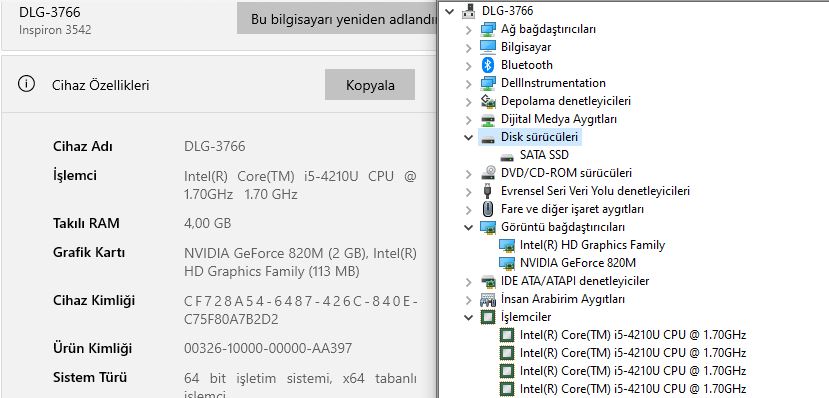Image resolution: width=829 pixels, height=398 pixels.
Task: Collapse the DLG-3766 root node
Action: pyautogui.click(x=449, y=11)
